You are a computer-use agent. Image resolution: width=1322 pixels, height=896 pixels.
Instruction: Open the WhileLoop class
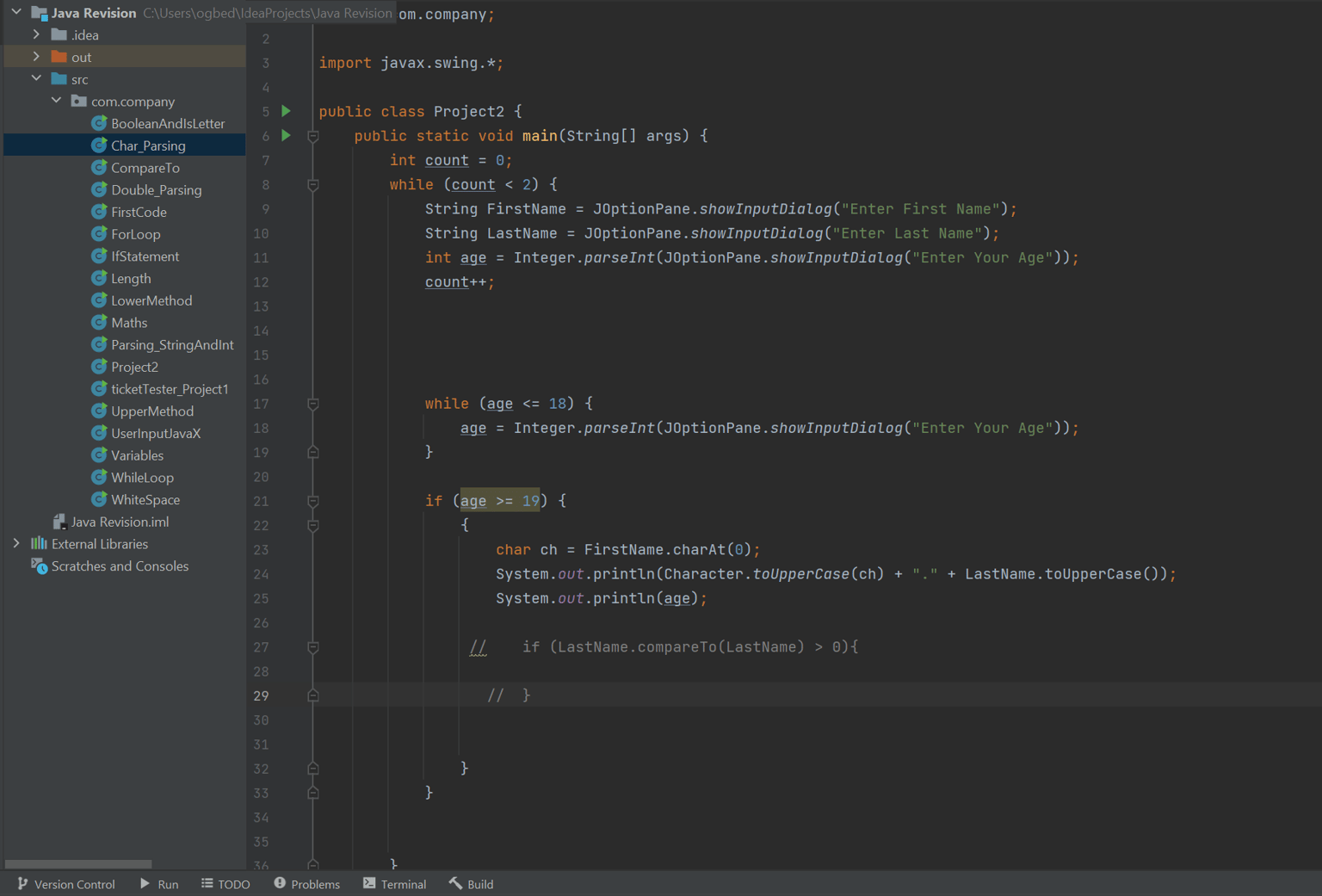tap(142, 478)
